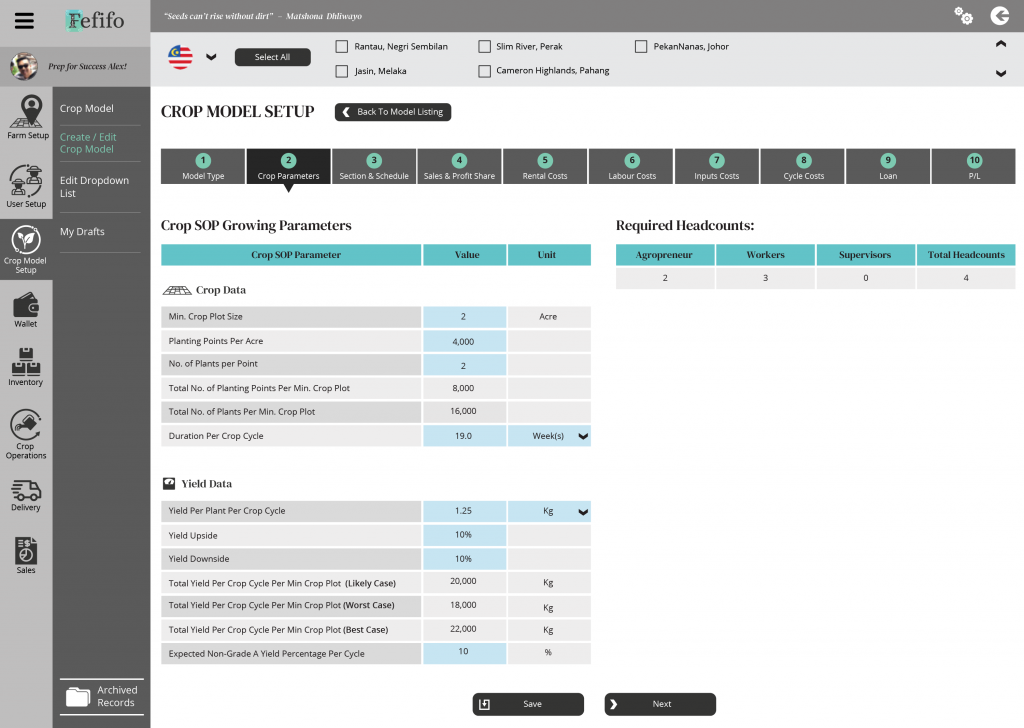Enable the PekanNanas, Johor checkbox
The image size is (1024, 728).
click(642, 46)
